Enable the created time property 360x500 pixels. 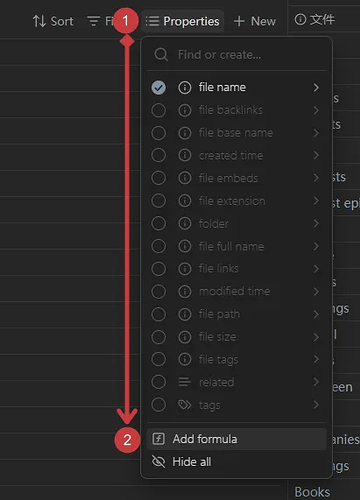coord(158,155)
